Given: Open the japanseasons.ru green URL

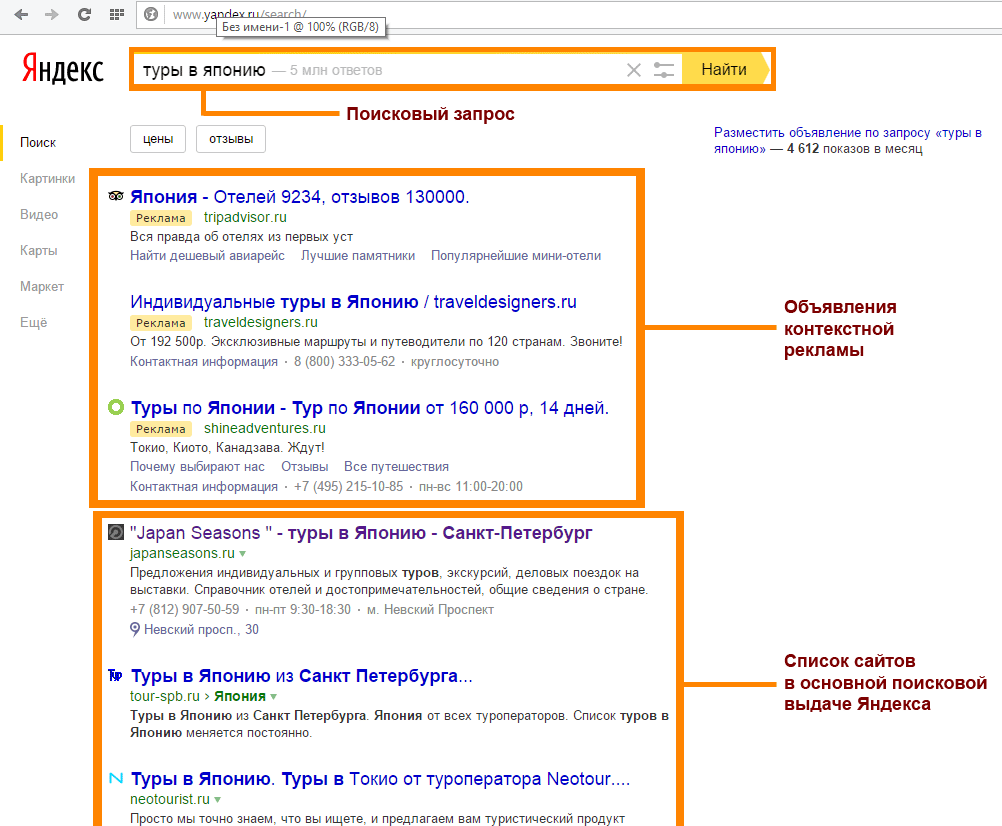Looking at the screenshot, I should pyautogui.click(x=182, y=553).
